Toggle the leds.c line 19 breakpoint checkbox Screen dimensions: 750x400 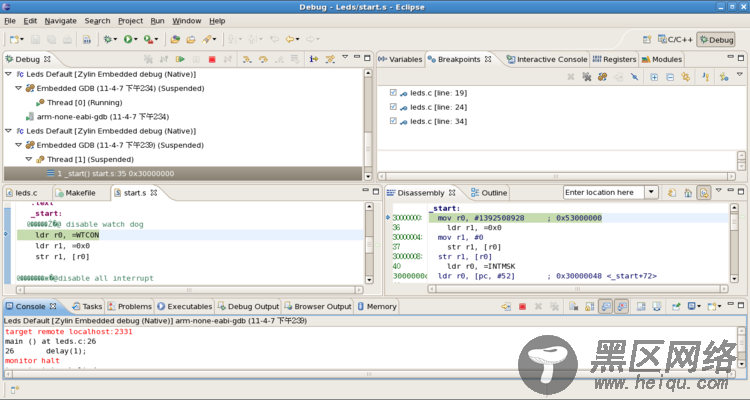click(x=393, y=93)
